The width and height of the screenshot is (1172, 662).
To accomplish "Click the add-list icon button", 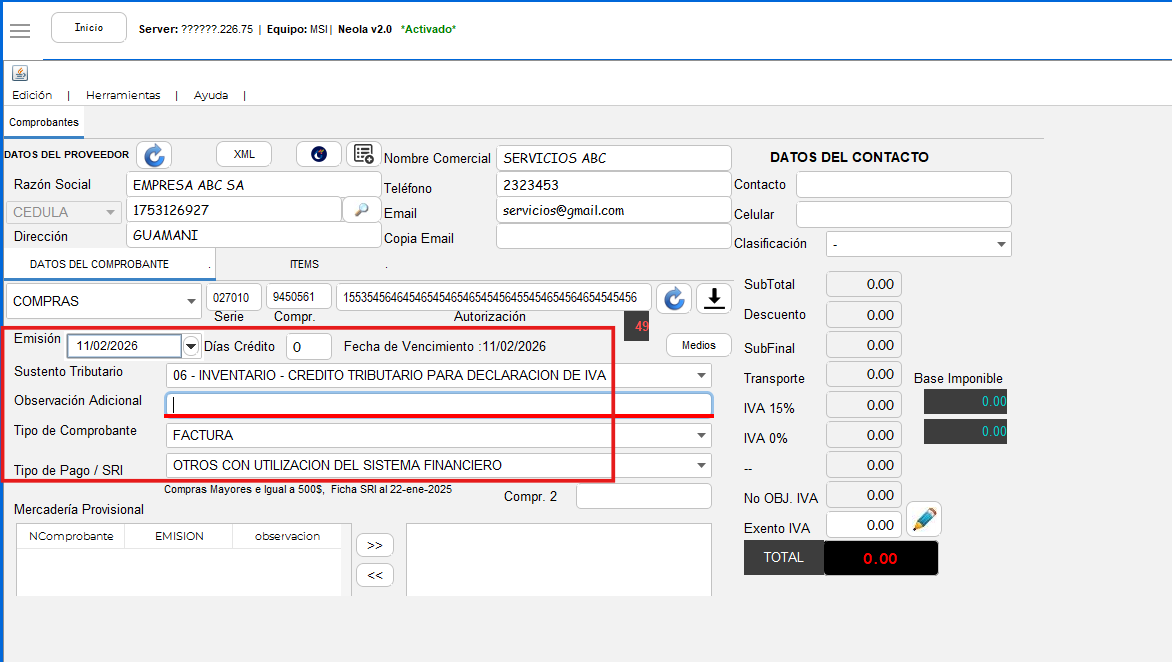I will pyautogui.click(x=364, y=154).
